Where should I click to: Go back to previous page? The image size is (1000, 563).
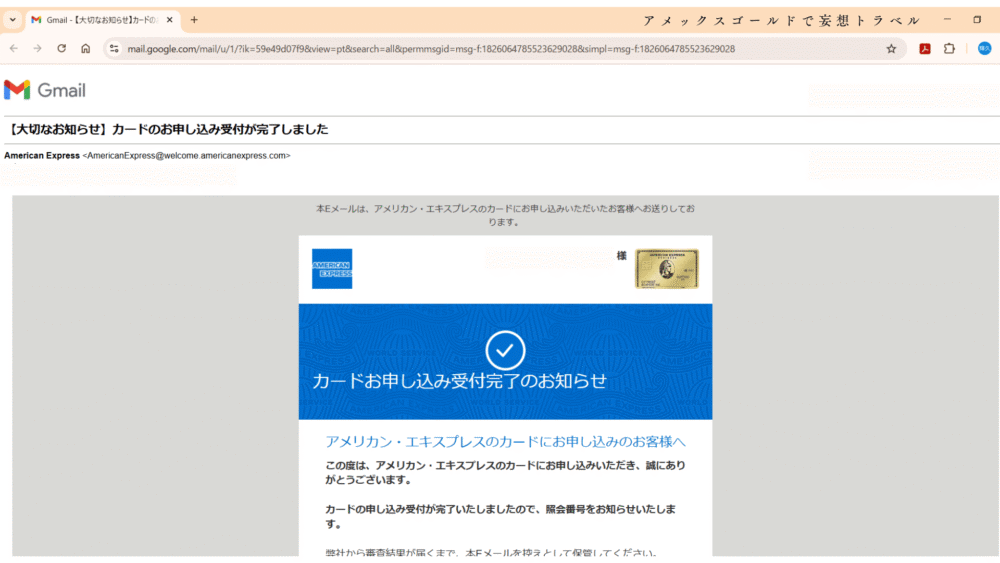coord(14,48)
